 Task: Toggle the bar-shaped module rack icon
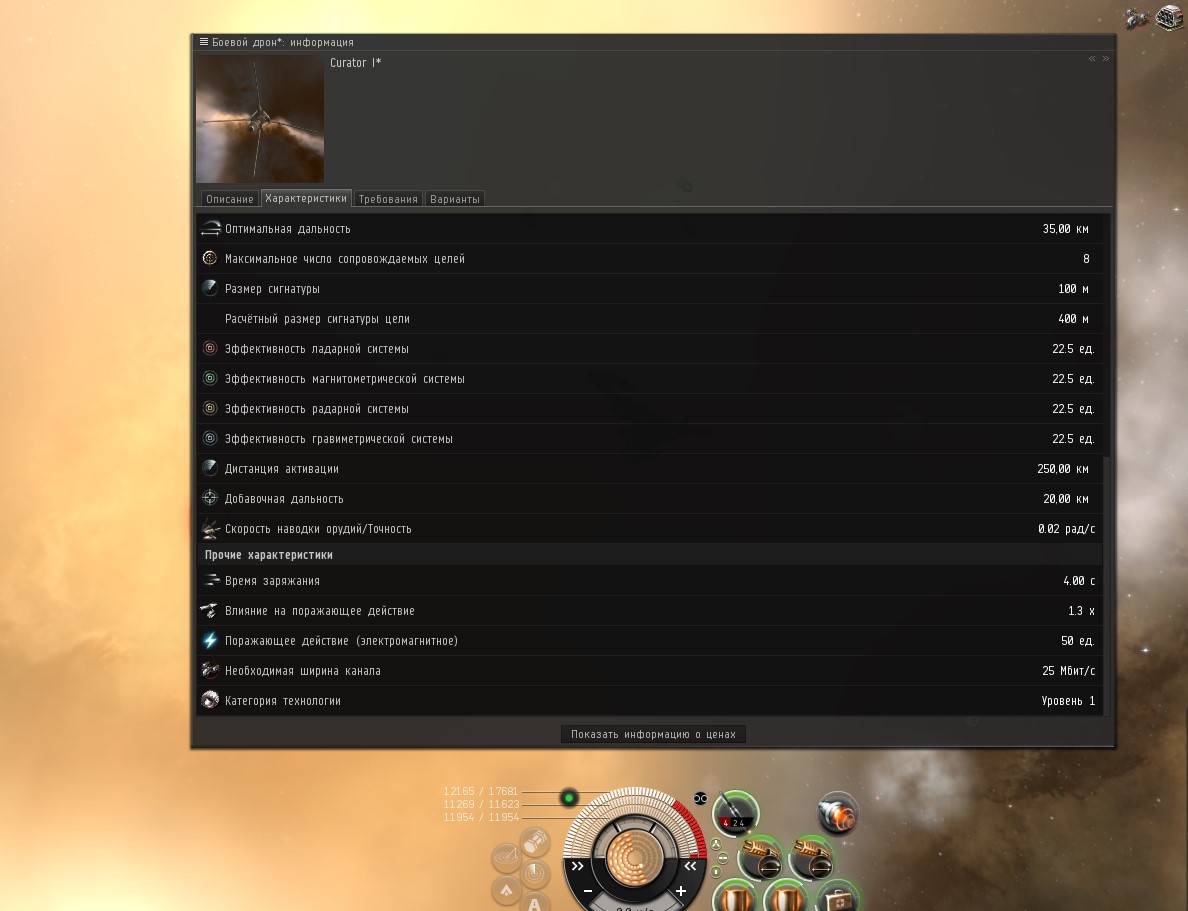click(716, 872)
